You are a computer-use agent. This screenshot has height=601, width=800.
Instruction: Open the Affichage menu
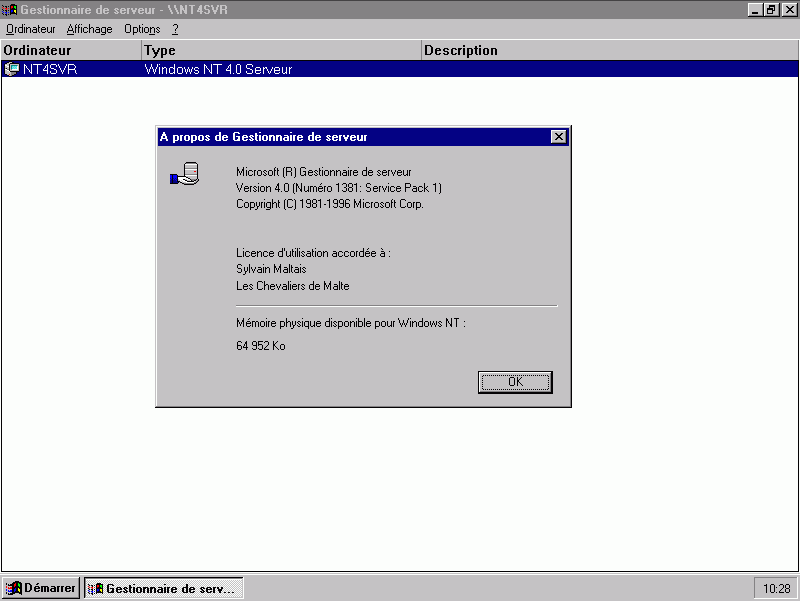[x=89, y=30]
